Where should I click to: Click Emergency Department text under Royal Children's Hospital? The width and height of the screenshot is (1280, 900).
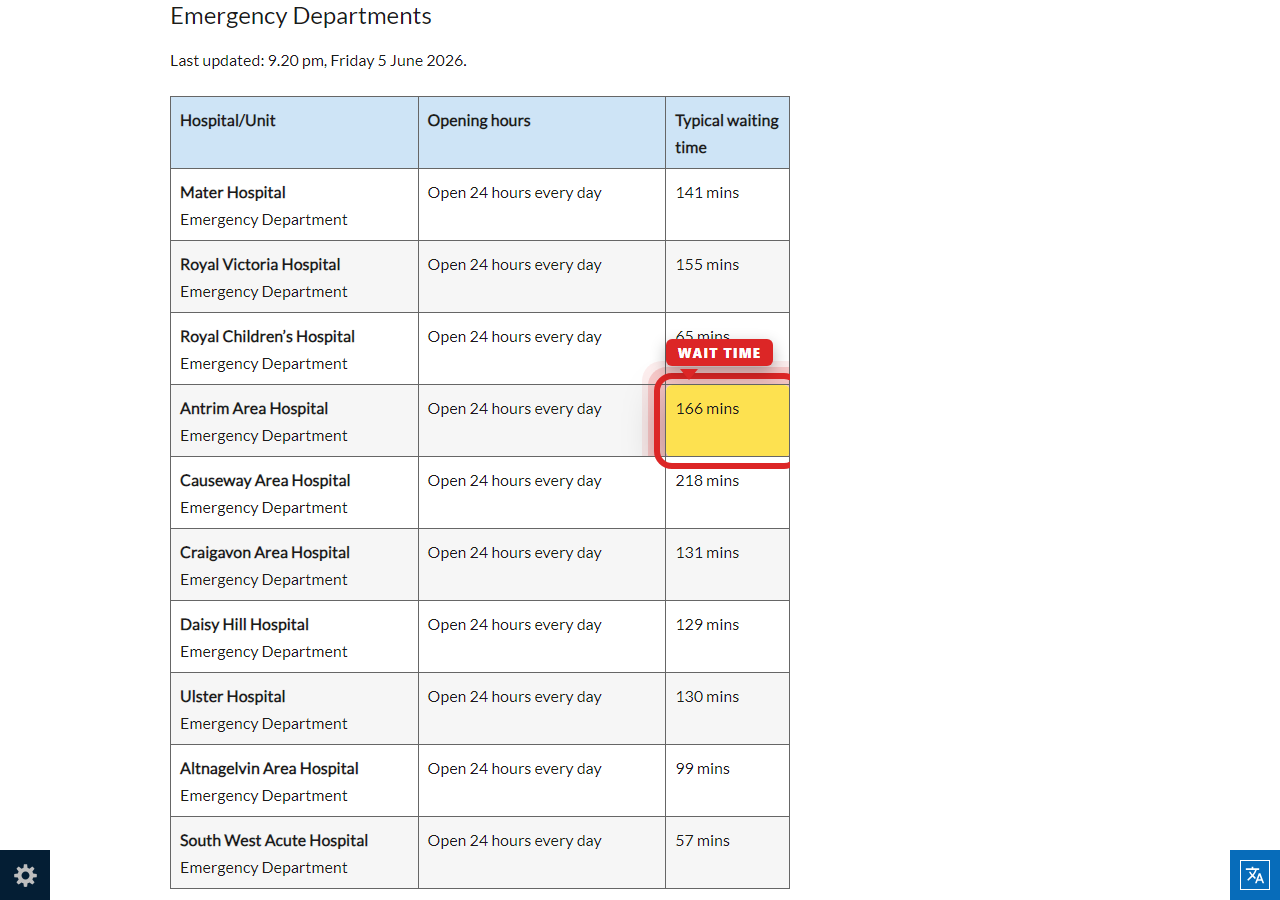click(264, 363)
